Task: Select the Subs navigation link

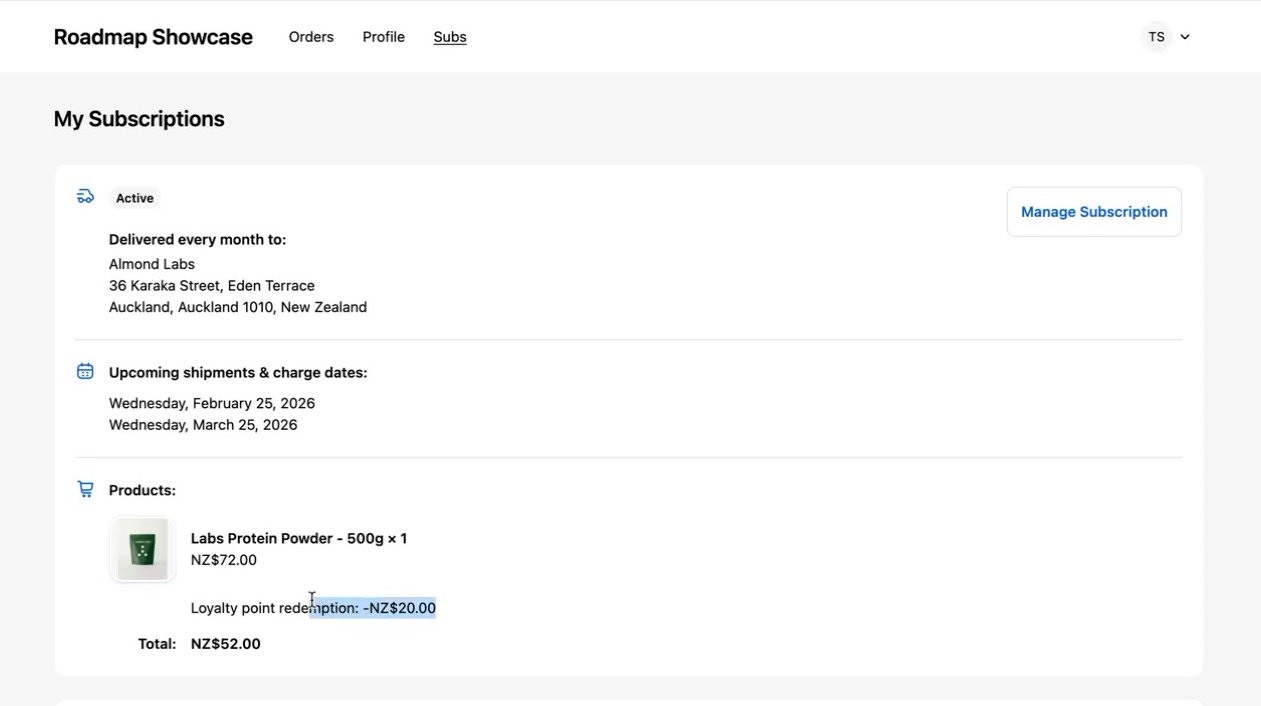Action: 450,37
